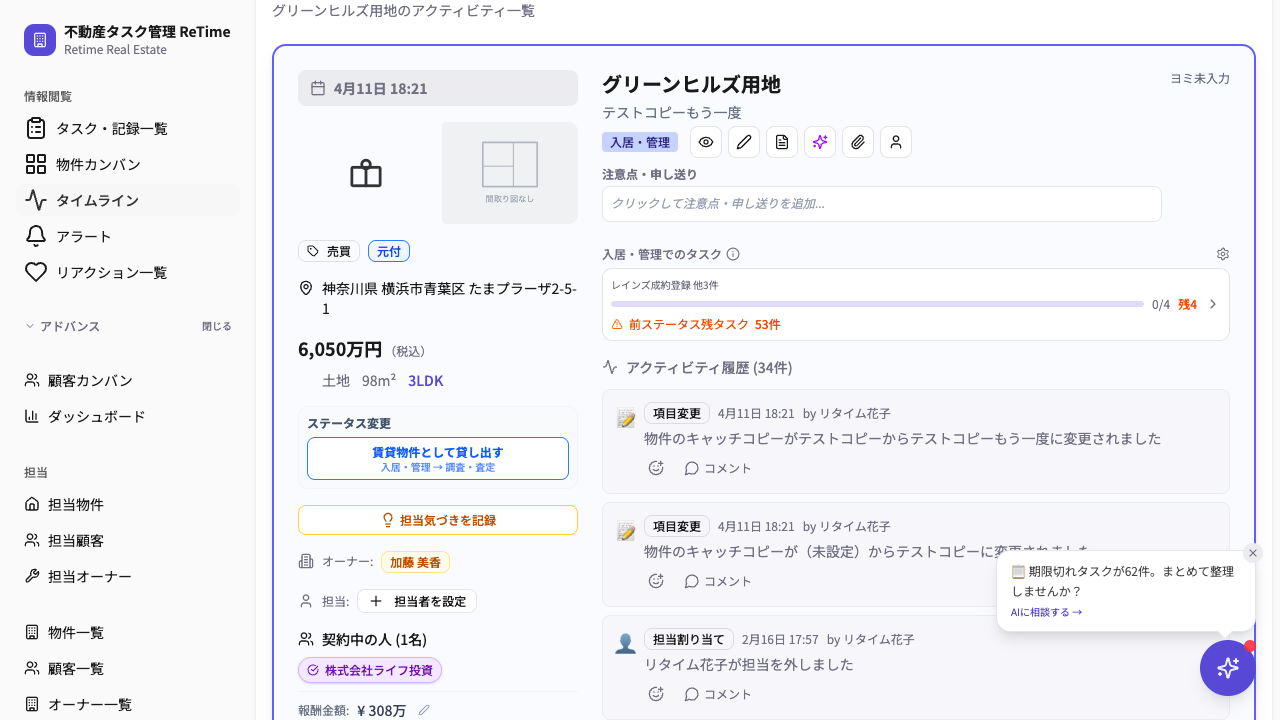1280x720 pixels.
Task: Click the 4月11日 18:21 date header
Action: point(438,88)
